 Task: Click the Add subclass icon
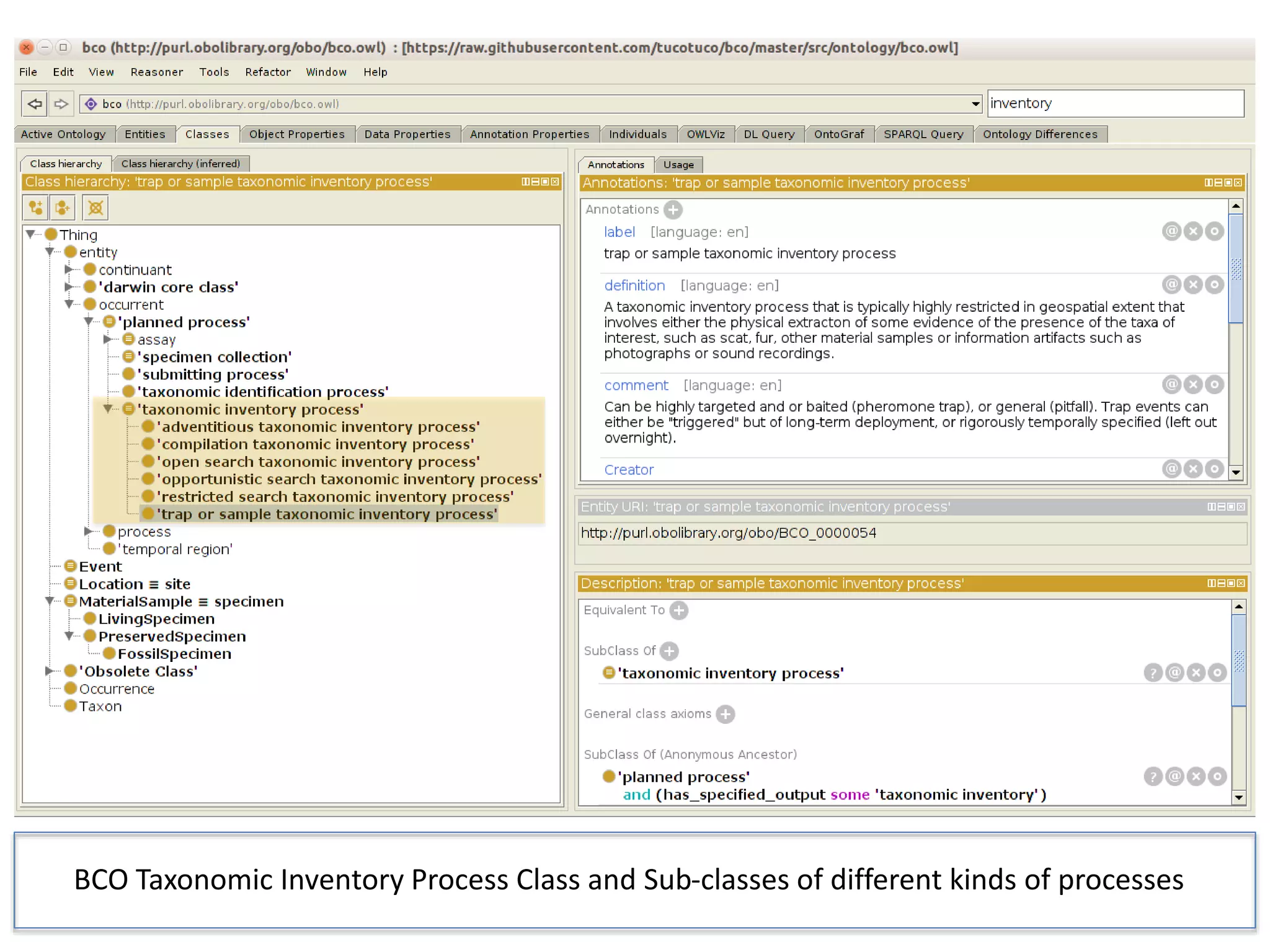click(x=35, y=208)
